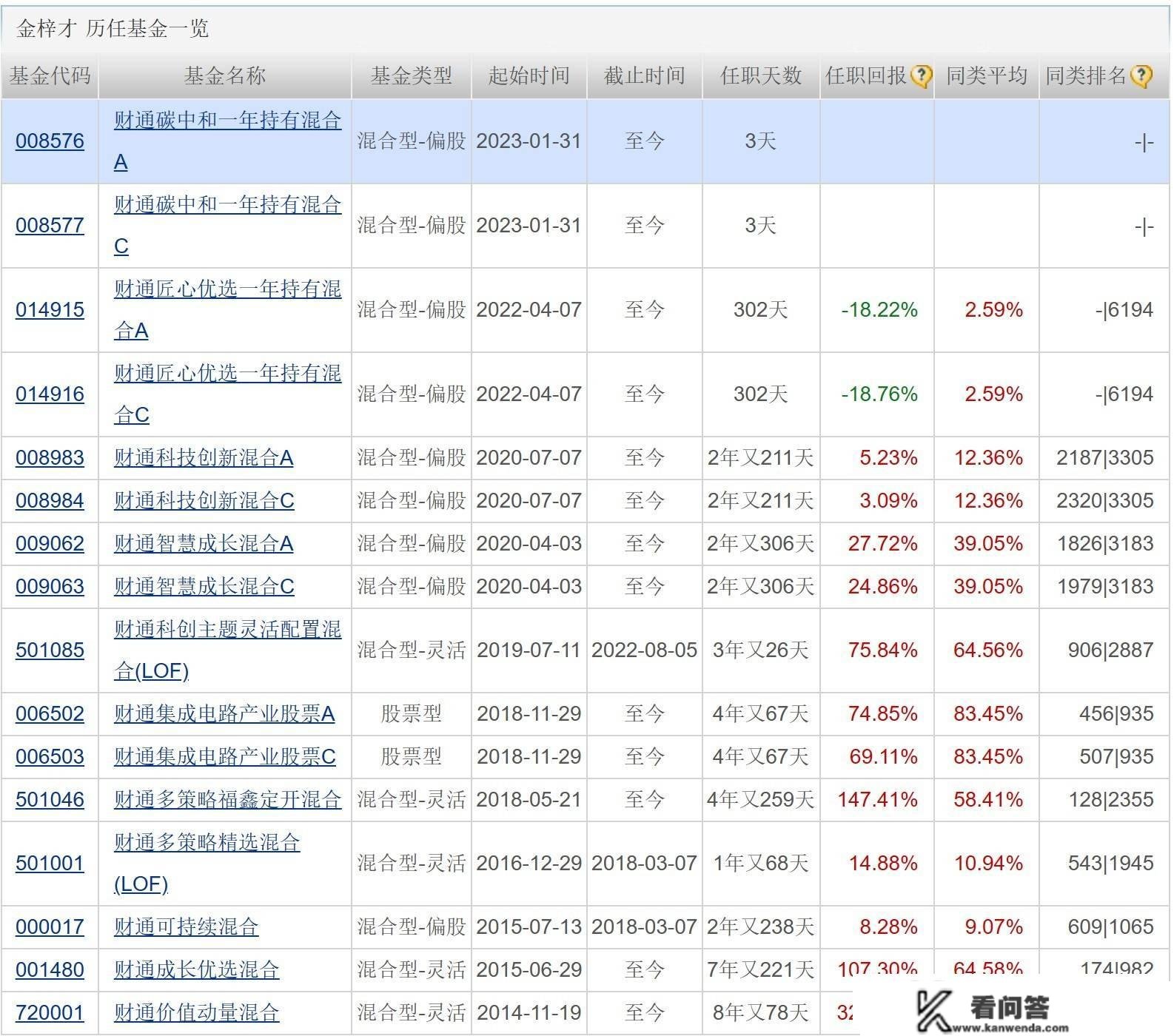Open fund code 006503 link
1174x1036 pixels.
pyautogui.click(x=50, y=756)
